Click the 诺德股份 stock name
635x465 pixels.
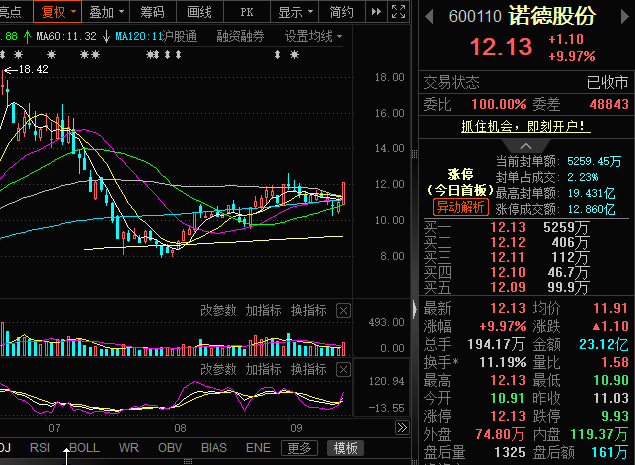tap(552, 16)
